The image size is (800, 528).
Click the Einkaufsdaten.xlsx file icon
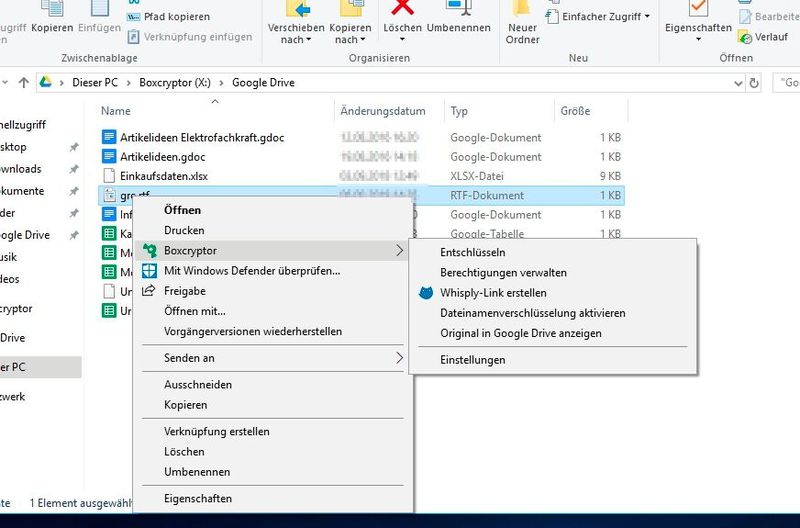(x=109, y=175)
